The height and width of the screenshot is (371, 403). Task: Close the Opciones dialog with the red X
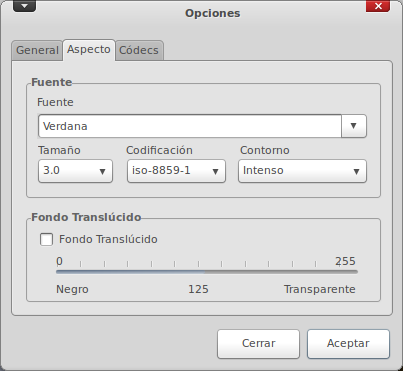[378, 6]
